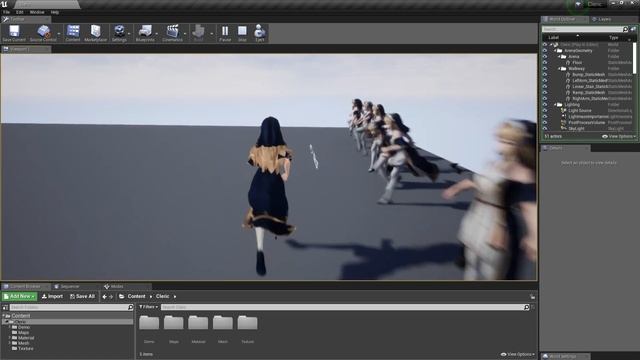The height and width of the screenshot is (360, 640).
Task: Open the Demo folder thumbnail
Action: 149,322
